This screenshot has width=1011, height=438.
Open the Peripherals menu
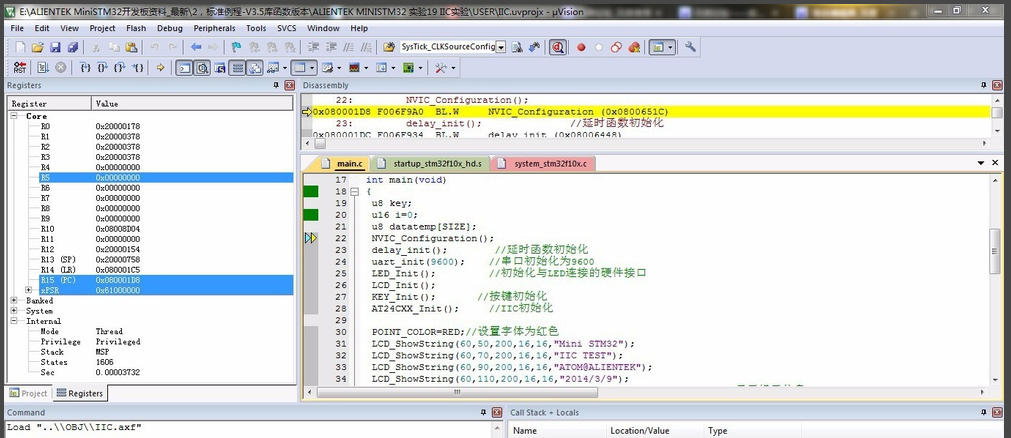(214, 28)
